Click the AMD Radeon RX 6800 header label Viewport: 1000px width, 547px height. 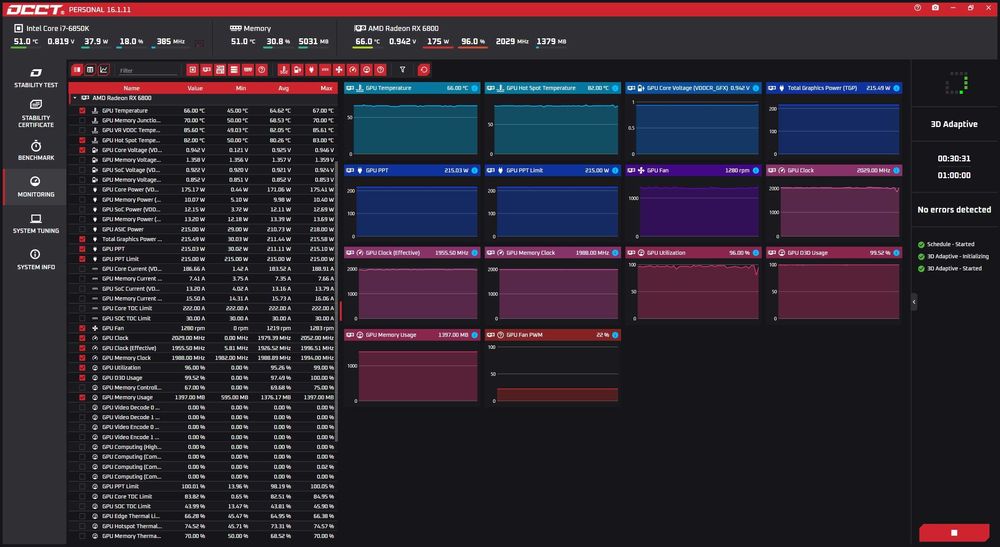coord(403,29)
